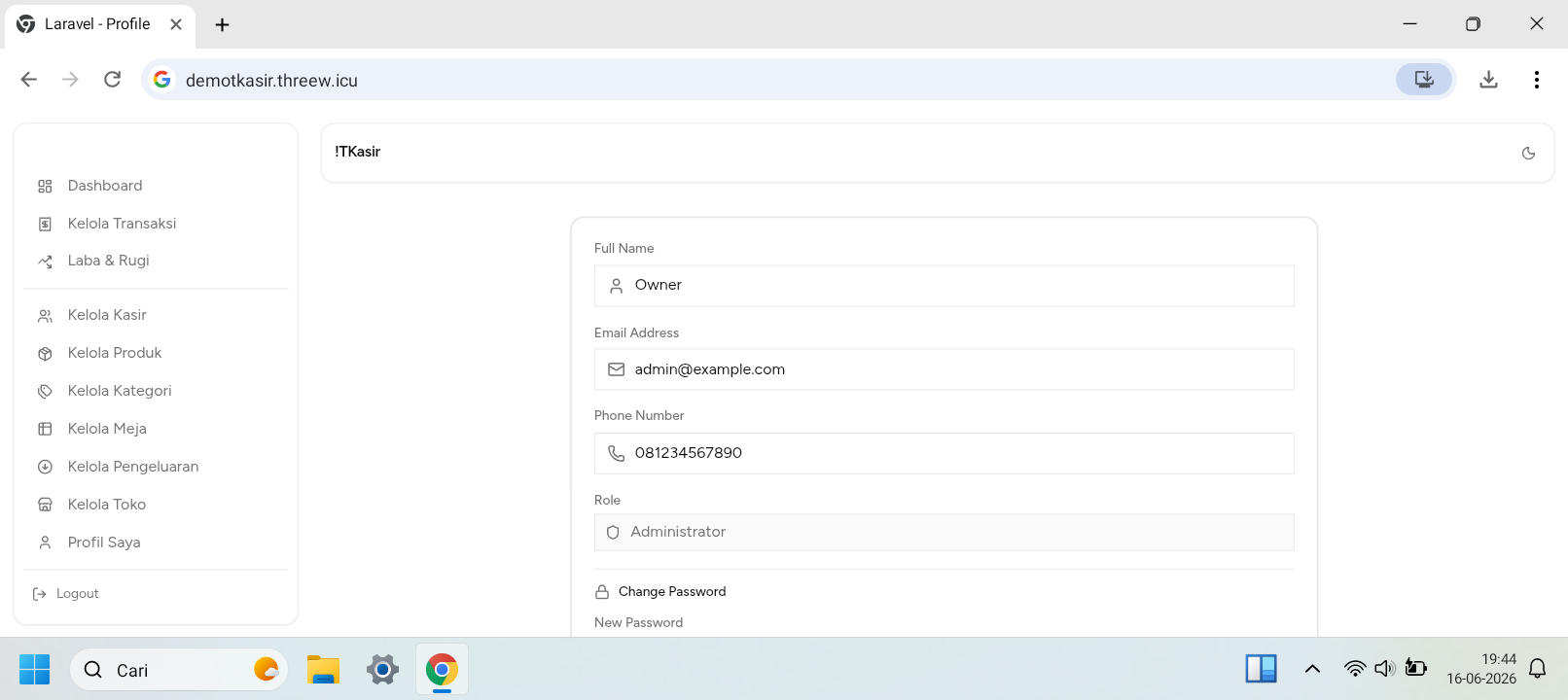Click the Kelola Transaksi receipt icon

[x=45, y=225]
